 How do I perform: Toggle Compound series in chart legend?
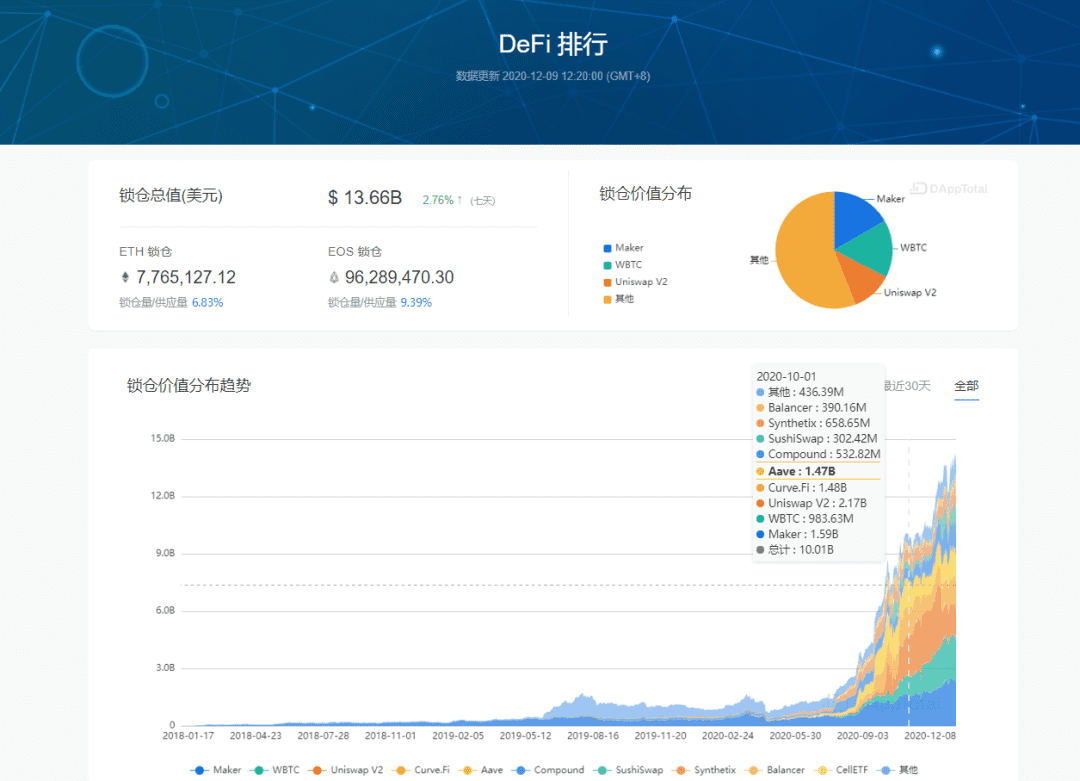pos(548,770)
